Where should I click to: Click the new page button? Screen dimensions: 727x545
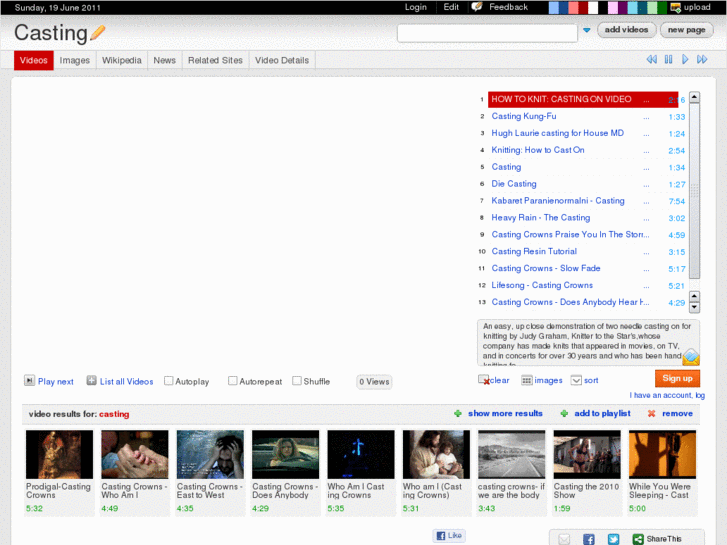(687, 30)
